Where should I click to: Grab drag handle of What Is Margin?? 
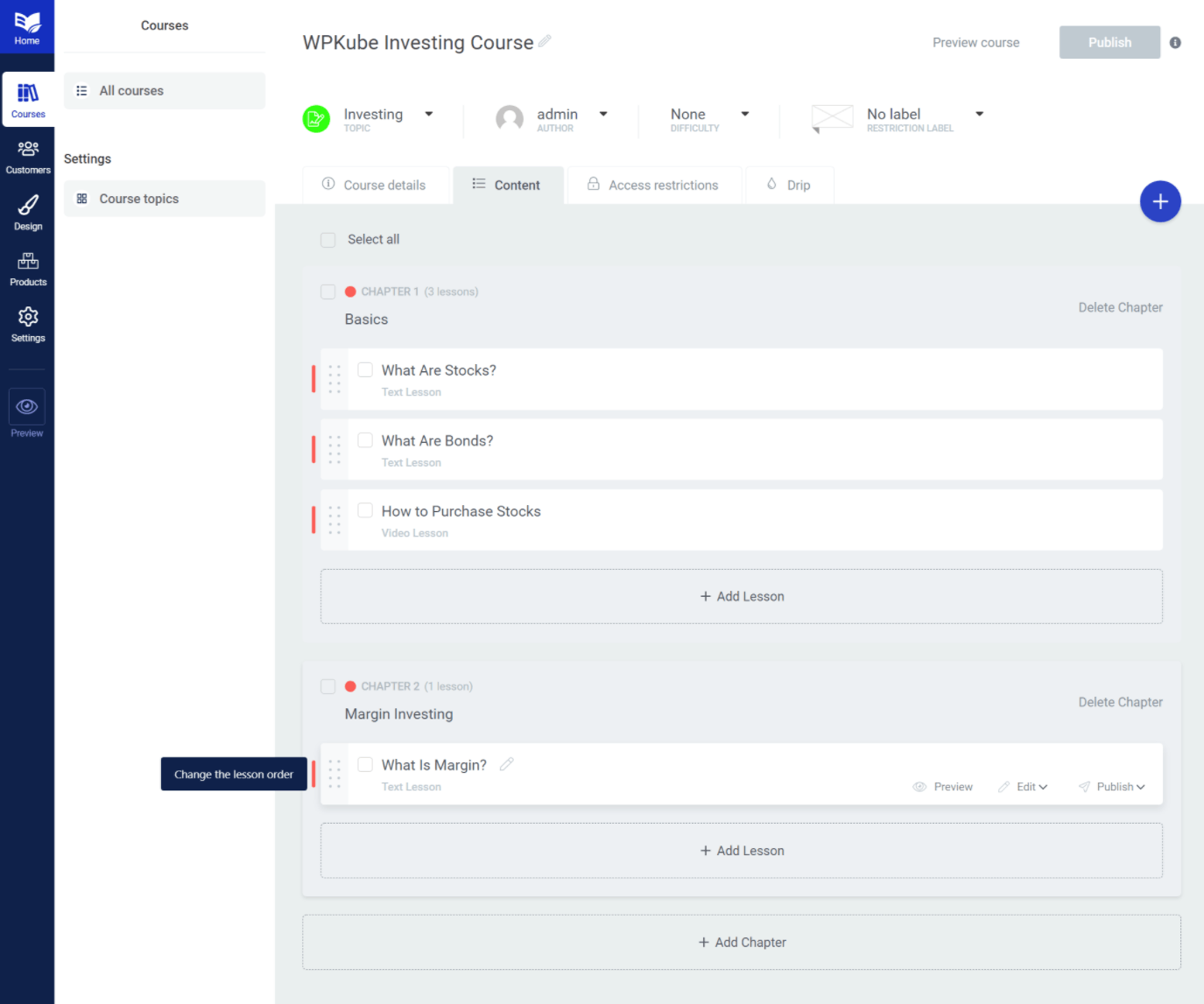click(334, 774)
